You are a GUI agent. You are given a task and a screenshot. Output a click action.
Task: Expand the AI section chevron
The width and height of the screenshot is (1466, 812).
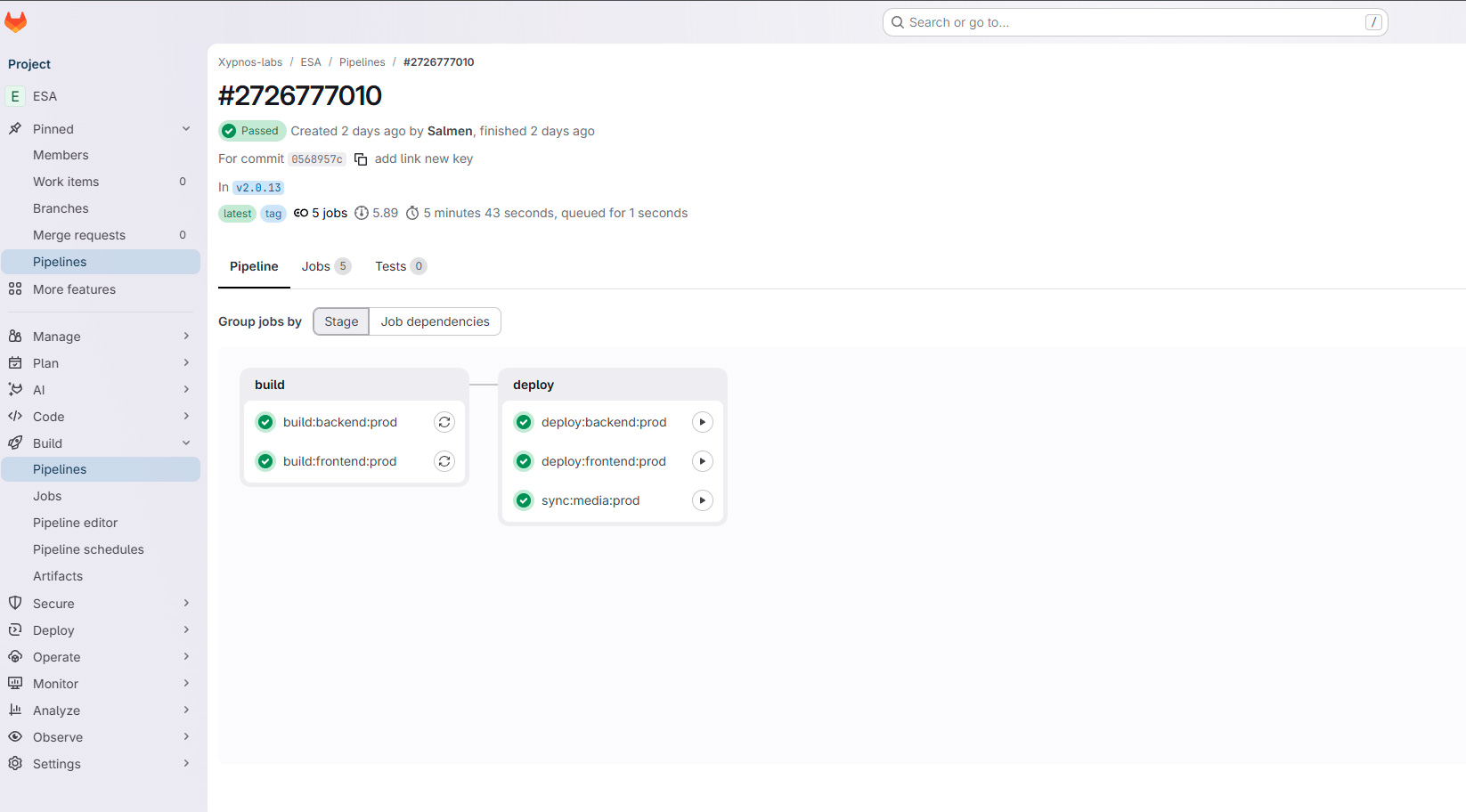point(186,390)
